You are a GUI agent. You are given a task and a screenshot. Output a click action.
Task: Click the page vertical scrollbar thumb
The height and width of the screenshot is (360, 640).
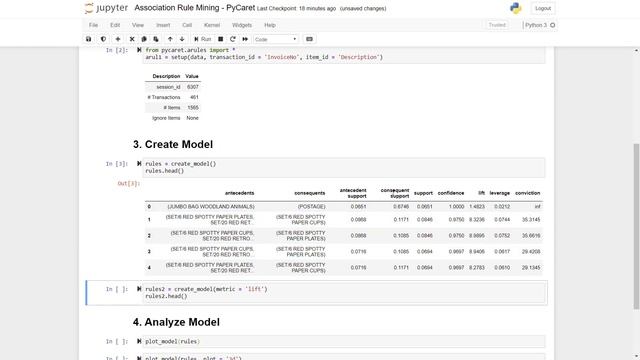coord(636,226)
